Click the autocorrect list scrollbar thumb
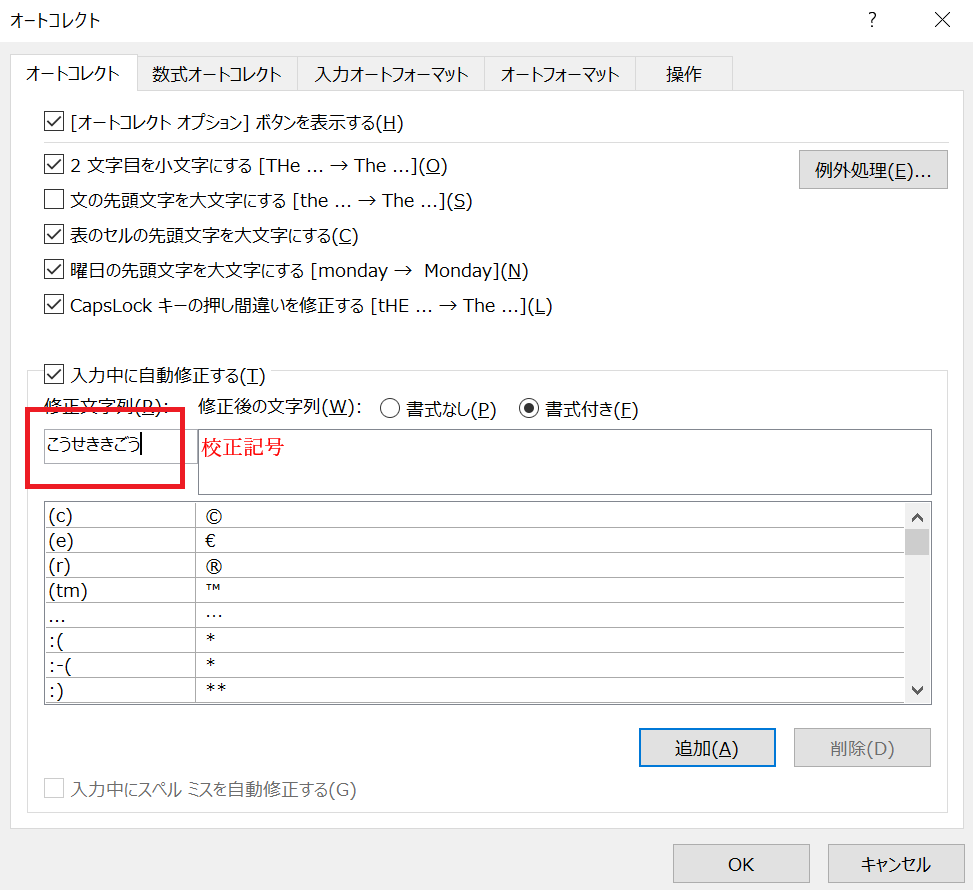The image size is (973, 890). click(x=917, y=542)
